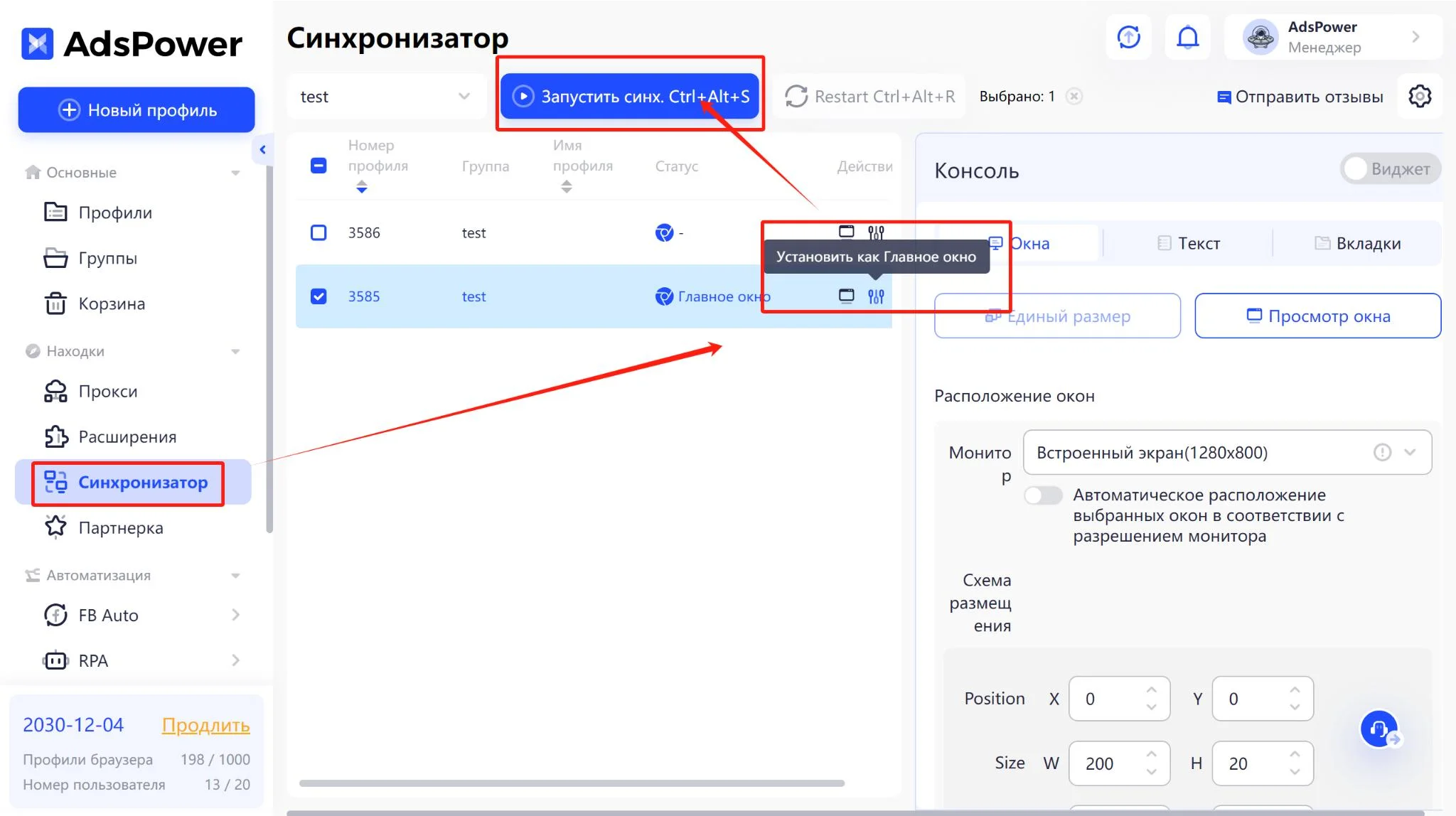Increase the Position X value with stepper
The width and height of the screenshot is (1456, 816).
[1152, 690]
